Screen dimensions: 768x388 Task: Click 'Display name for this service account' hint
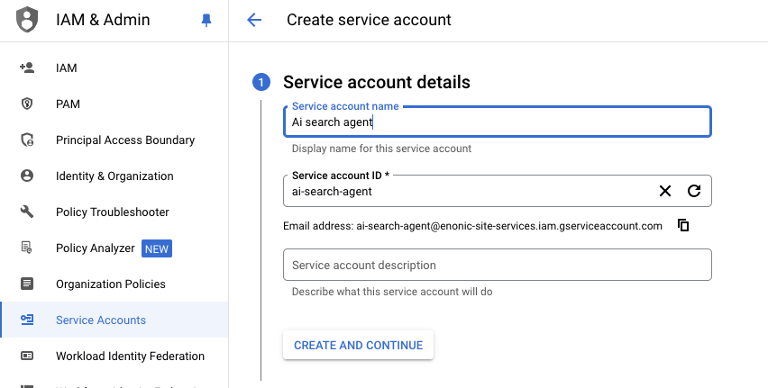tap(382, 148)
